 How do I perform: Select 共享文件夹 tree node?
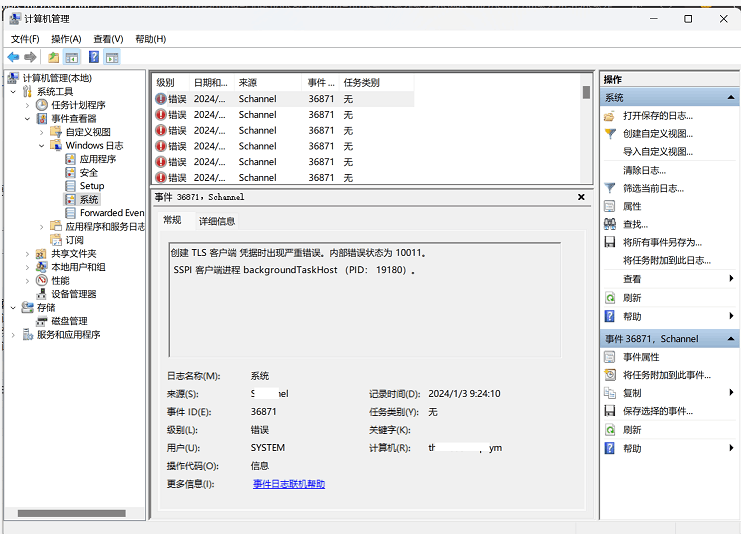tap(74, 254)
